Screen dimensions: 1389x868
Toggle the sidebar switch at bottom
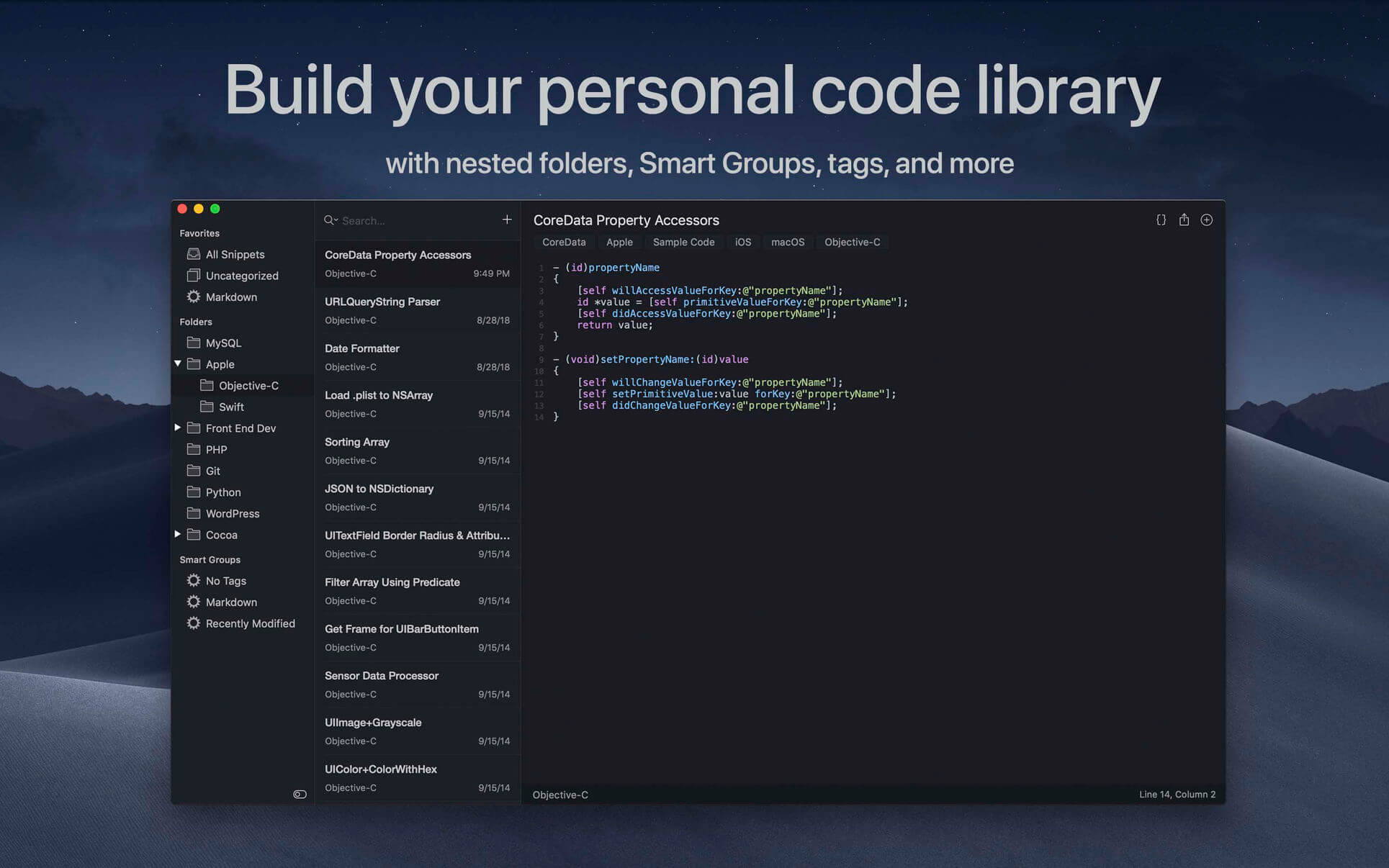pyautogui.click(x=300, y=795)
